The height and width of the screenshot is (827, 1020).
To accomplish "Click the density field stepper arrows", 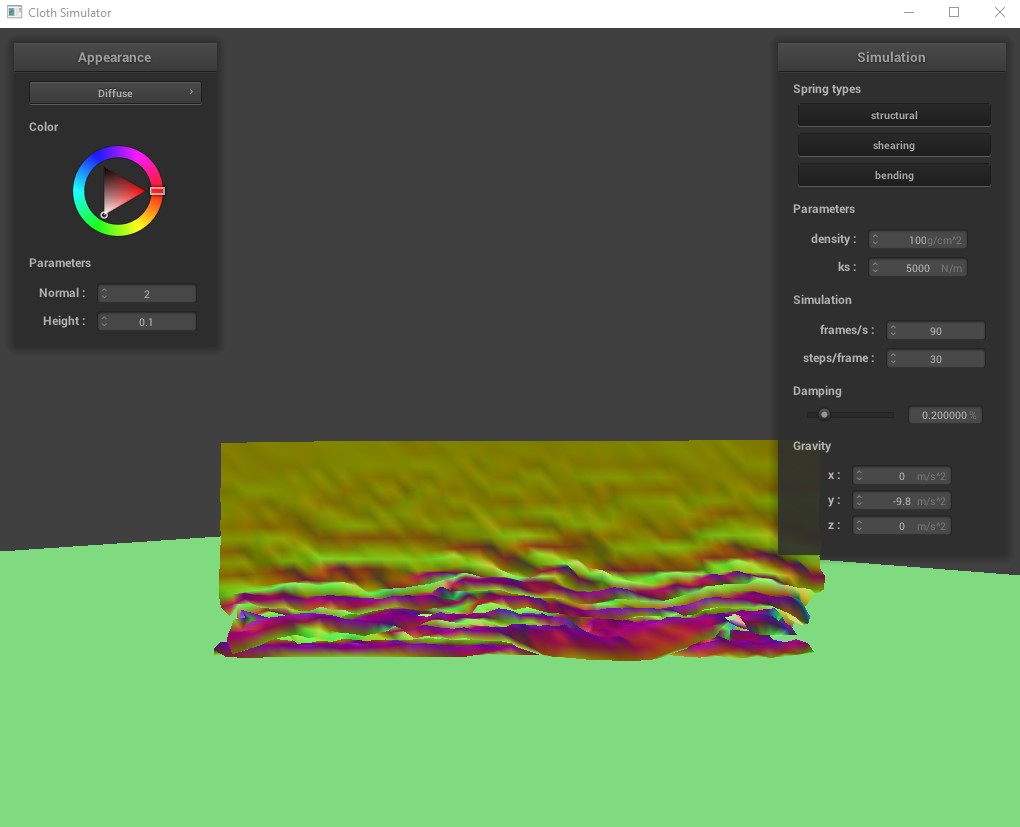I will click(875, 239).
